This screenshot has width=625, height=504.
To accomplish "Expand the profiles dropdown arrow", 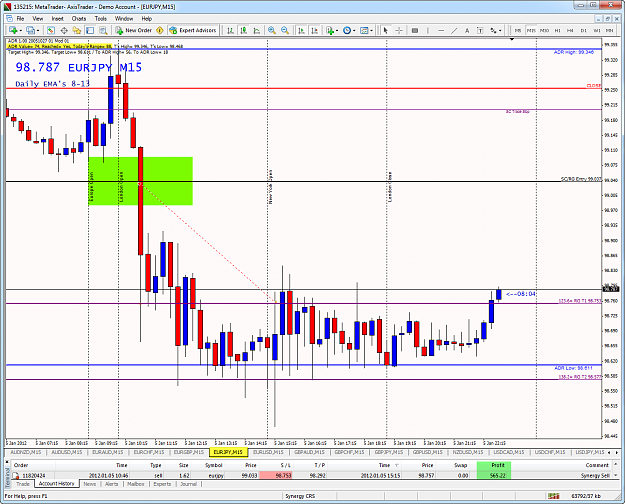I will click(38, 30).
